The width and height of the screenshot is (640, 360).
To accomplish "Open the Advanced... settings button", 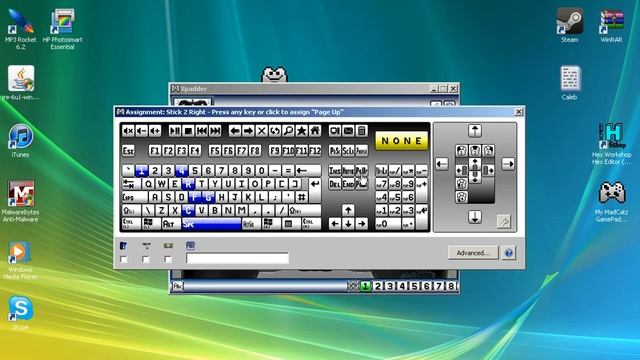I will tap(473, 253).
